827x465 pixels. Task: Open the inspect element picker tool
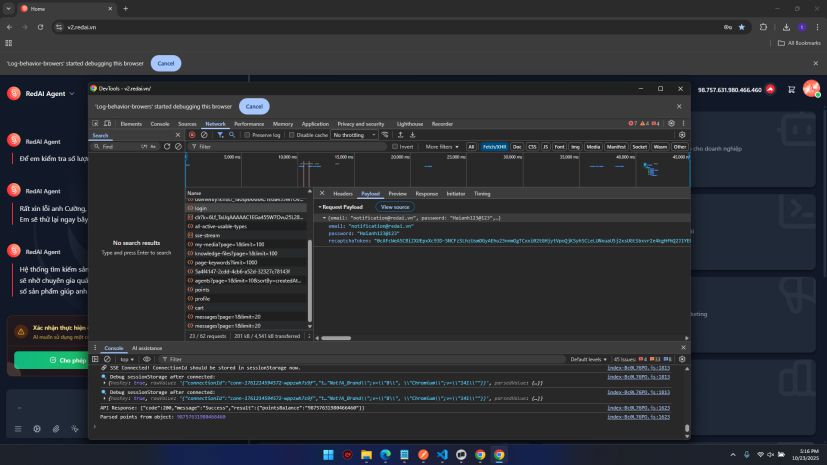(96, 124)
